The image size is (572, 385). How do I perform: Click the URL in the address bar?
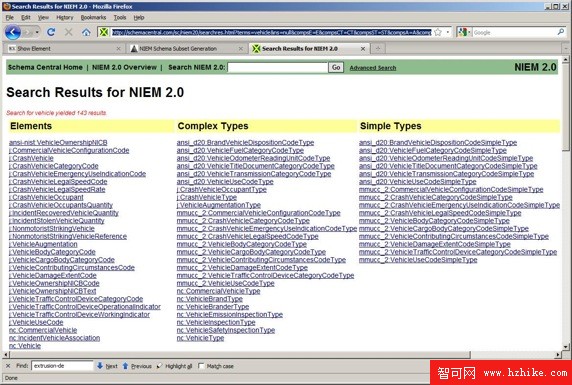(271, 32)
